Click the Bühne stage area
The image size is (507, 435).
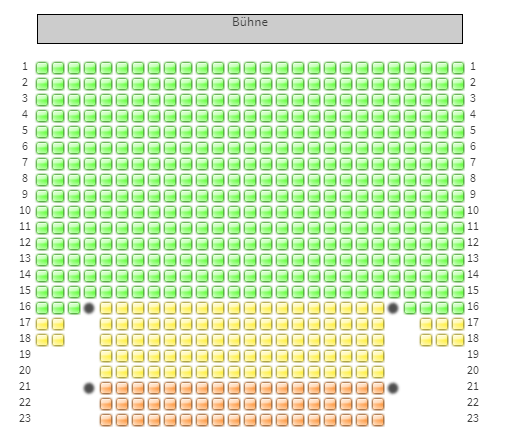click(250, 29)
